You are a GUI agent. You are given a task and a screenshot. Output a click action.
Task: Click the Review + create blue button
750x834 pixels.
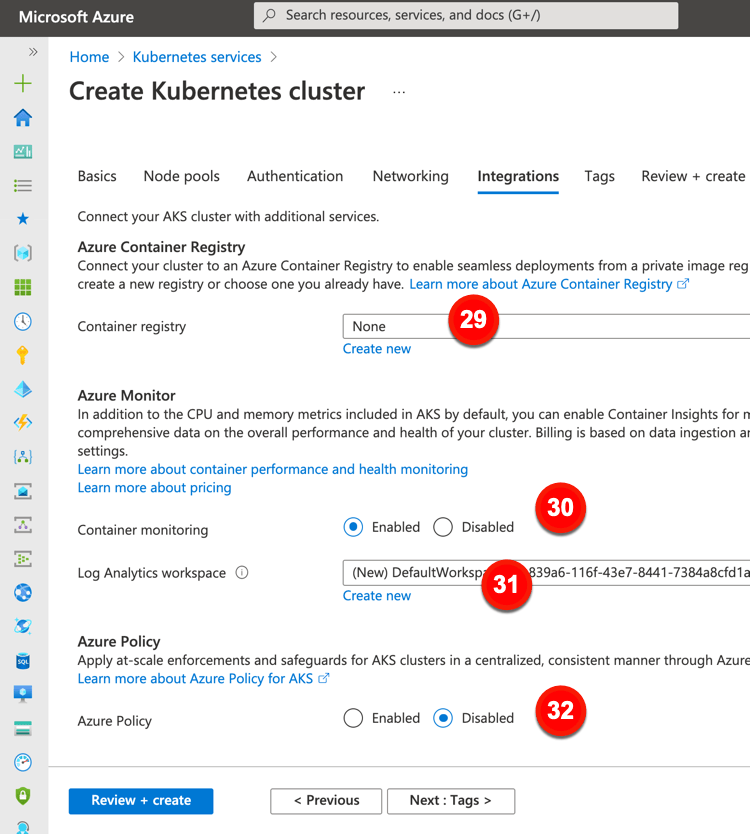pos(141,800)
